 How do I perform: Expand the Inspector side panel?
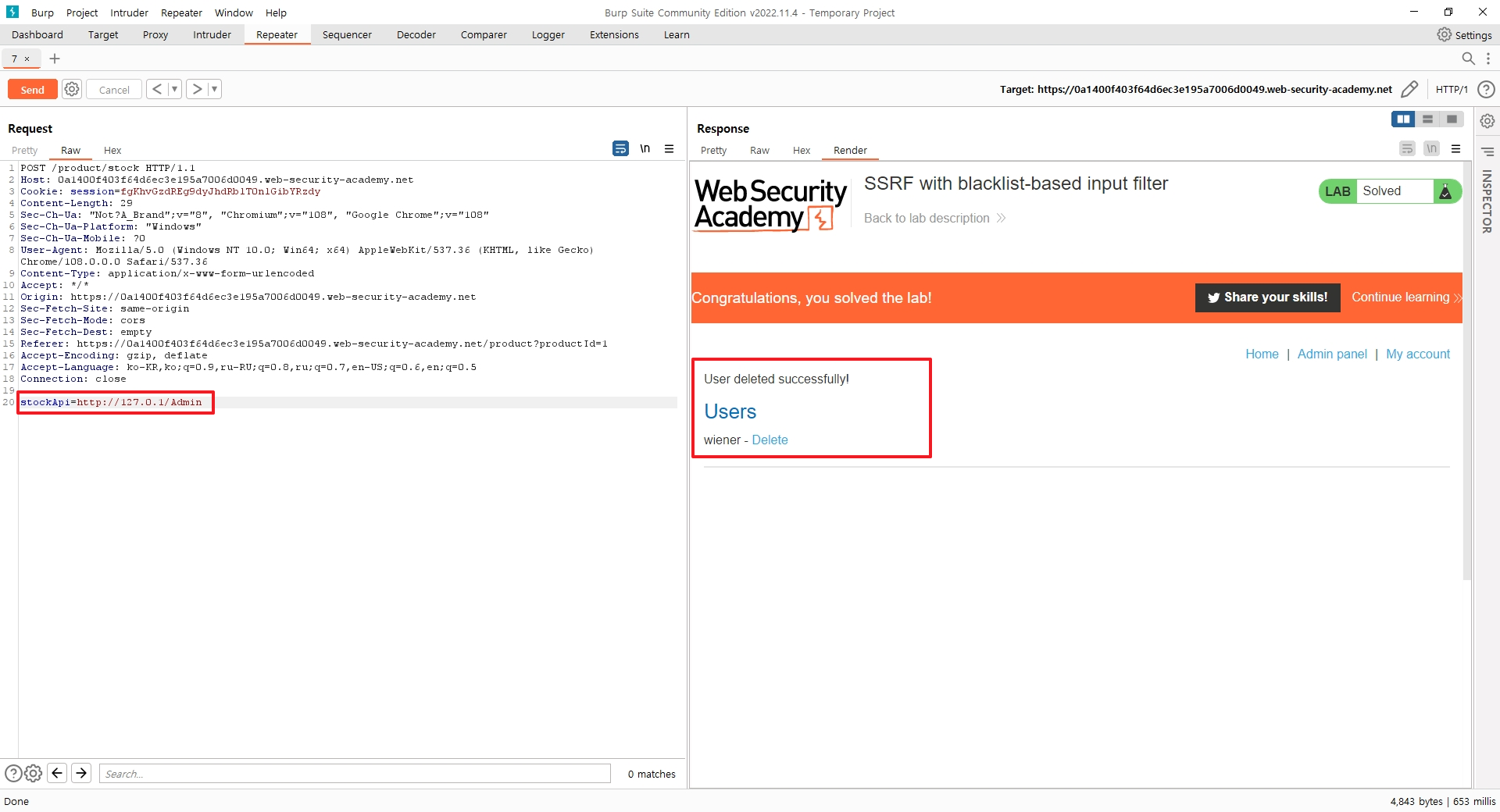tap(1487, 201)
